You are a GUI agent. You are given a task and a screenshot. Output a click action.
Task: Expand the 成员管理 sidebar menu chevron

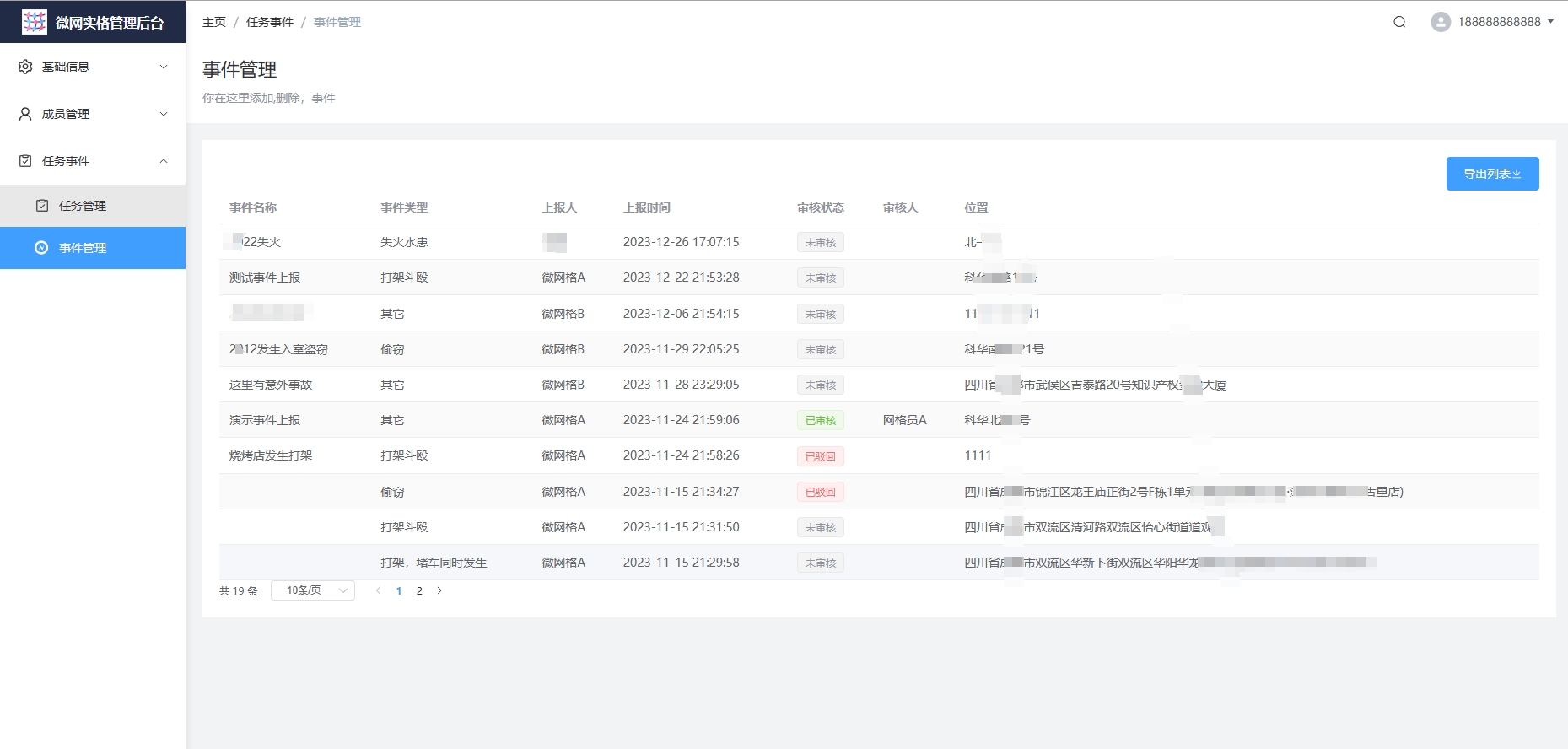(x=164, y=114)
